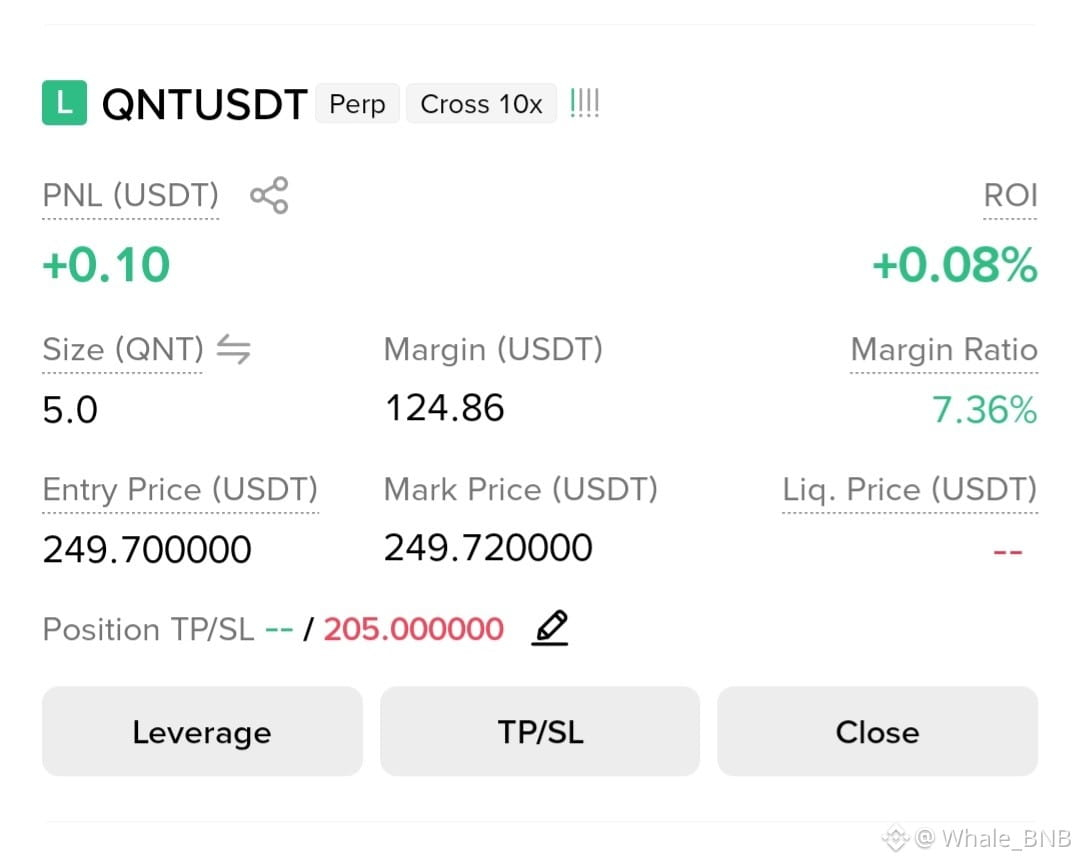The width and height of the screenshot is (1079, 863).
Task: Tap the Size unit swap arrows icon
Action: (233, 349)
